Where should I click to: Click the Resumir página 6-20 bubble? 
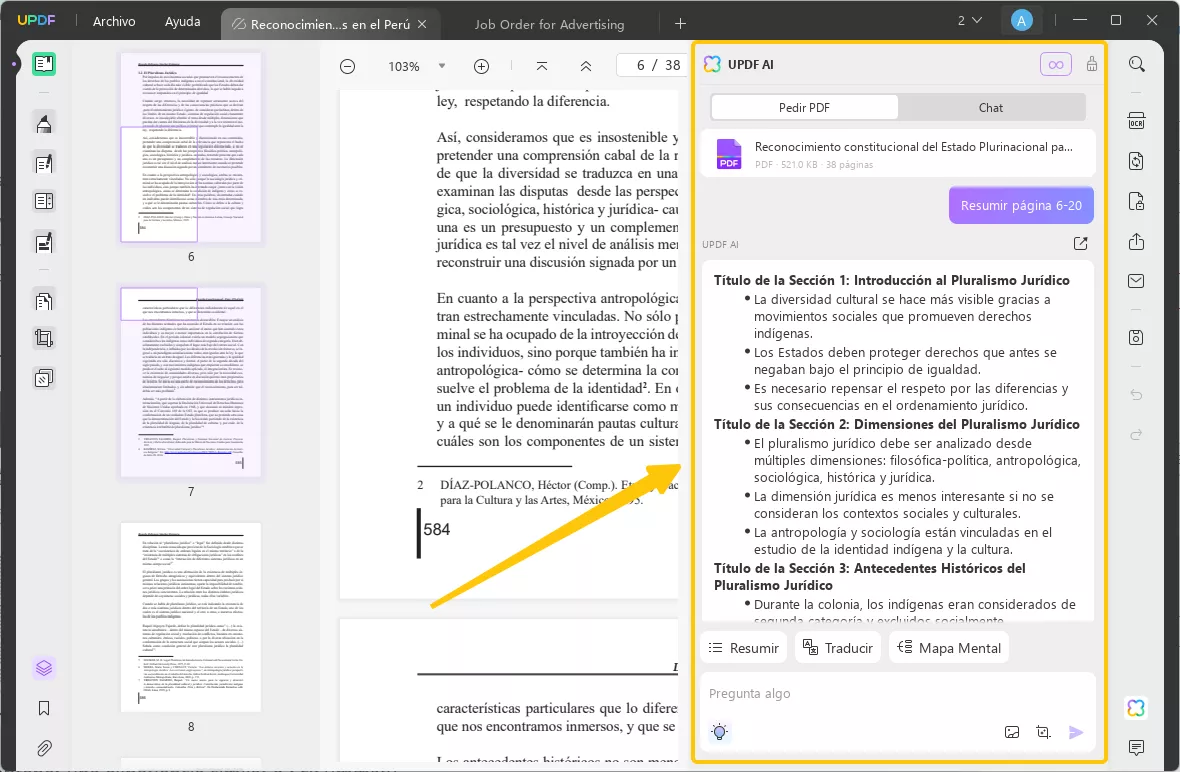(x=1021, y=205)
